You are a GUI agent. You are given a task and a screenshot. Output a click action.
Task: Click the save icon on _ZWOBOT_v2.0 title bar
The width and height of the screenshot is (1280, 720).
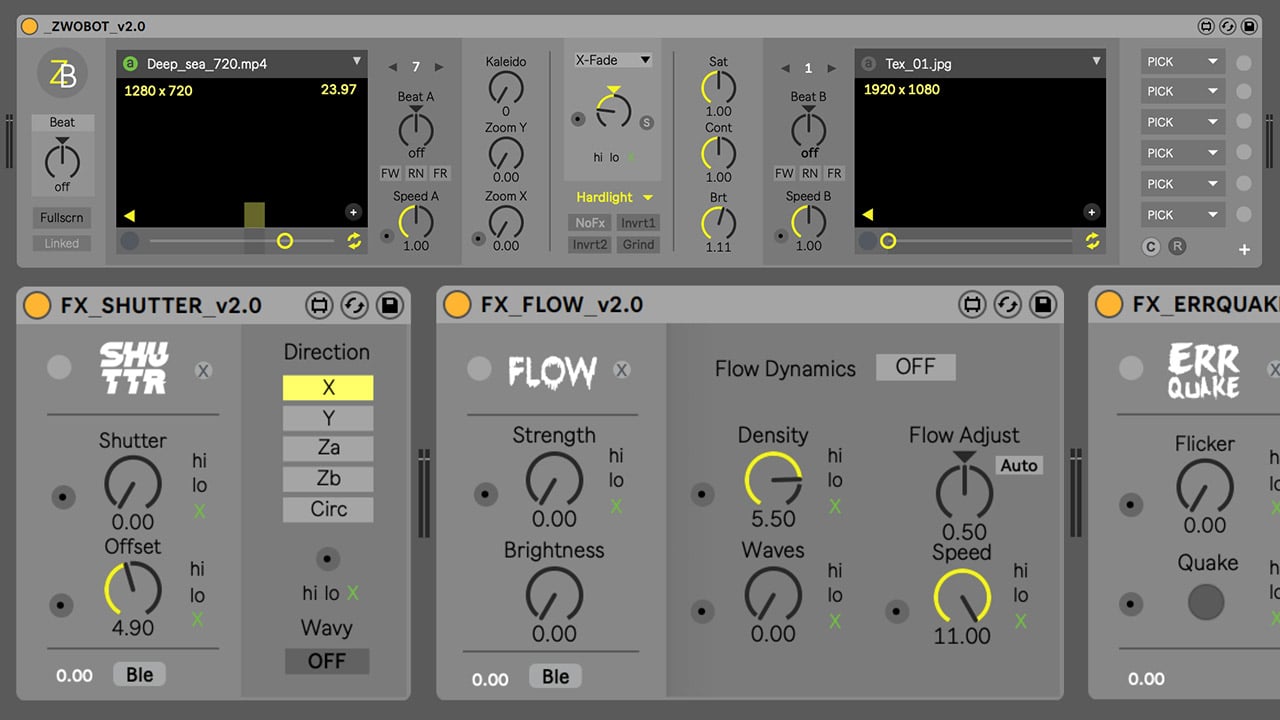pyautogui.click(x=1247, y=27)
